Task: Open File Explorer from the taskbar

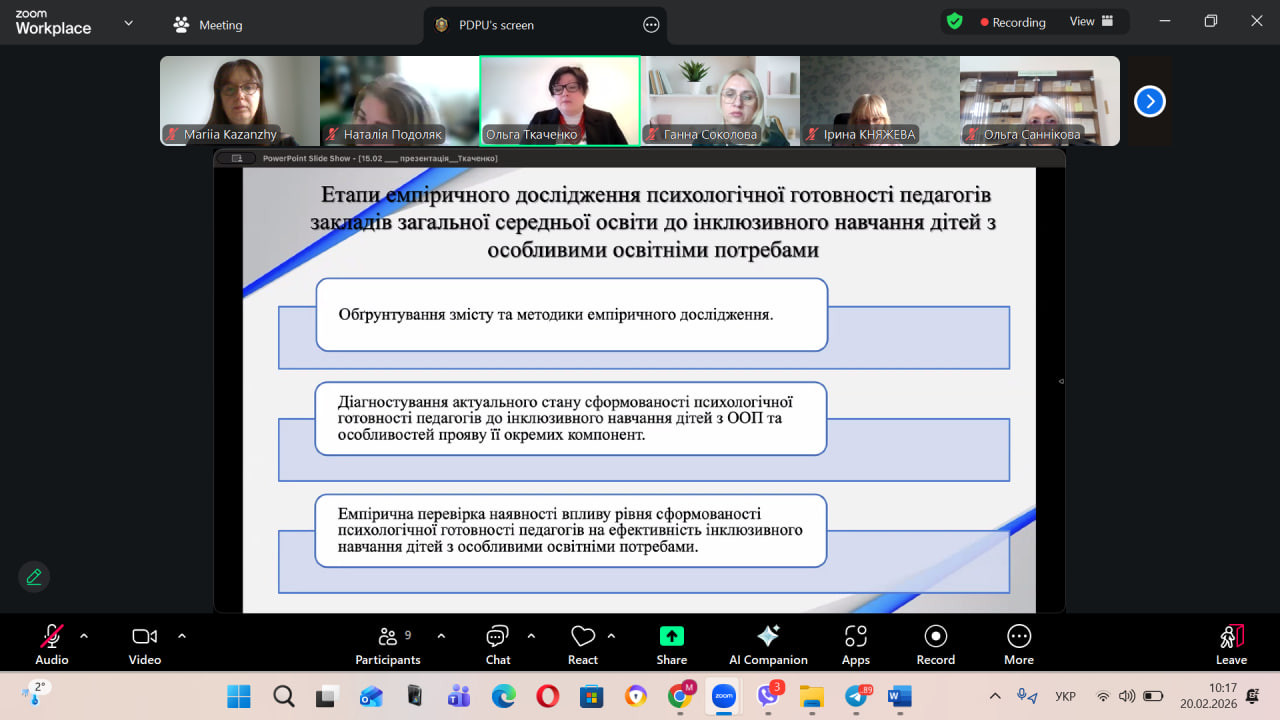Action: [x=811, y=696]
